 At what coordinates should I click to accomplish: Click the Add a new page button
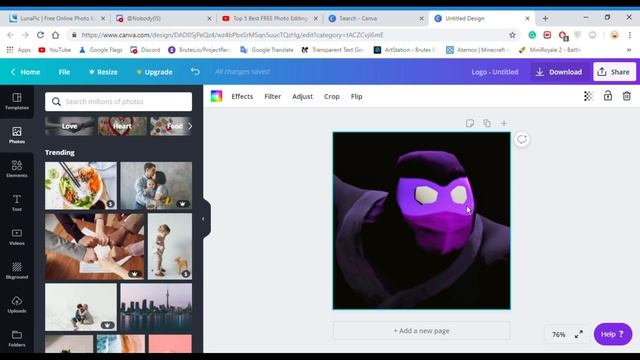coord(421,331)
